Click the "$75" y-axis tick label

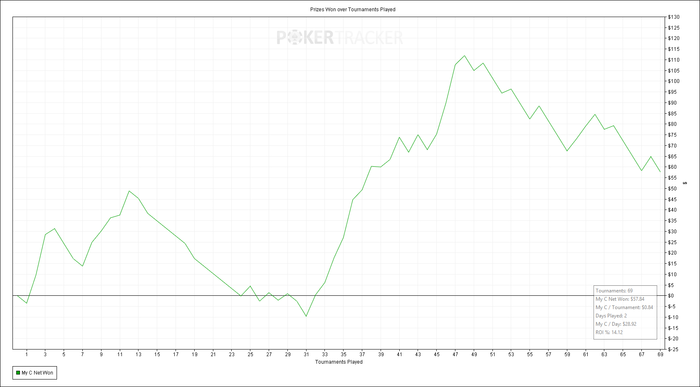click(672, 135)
